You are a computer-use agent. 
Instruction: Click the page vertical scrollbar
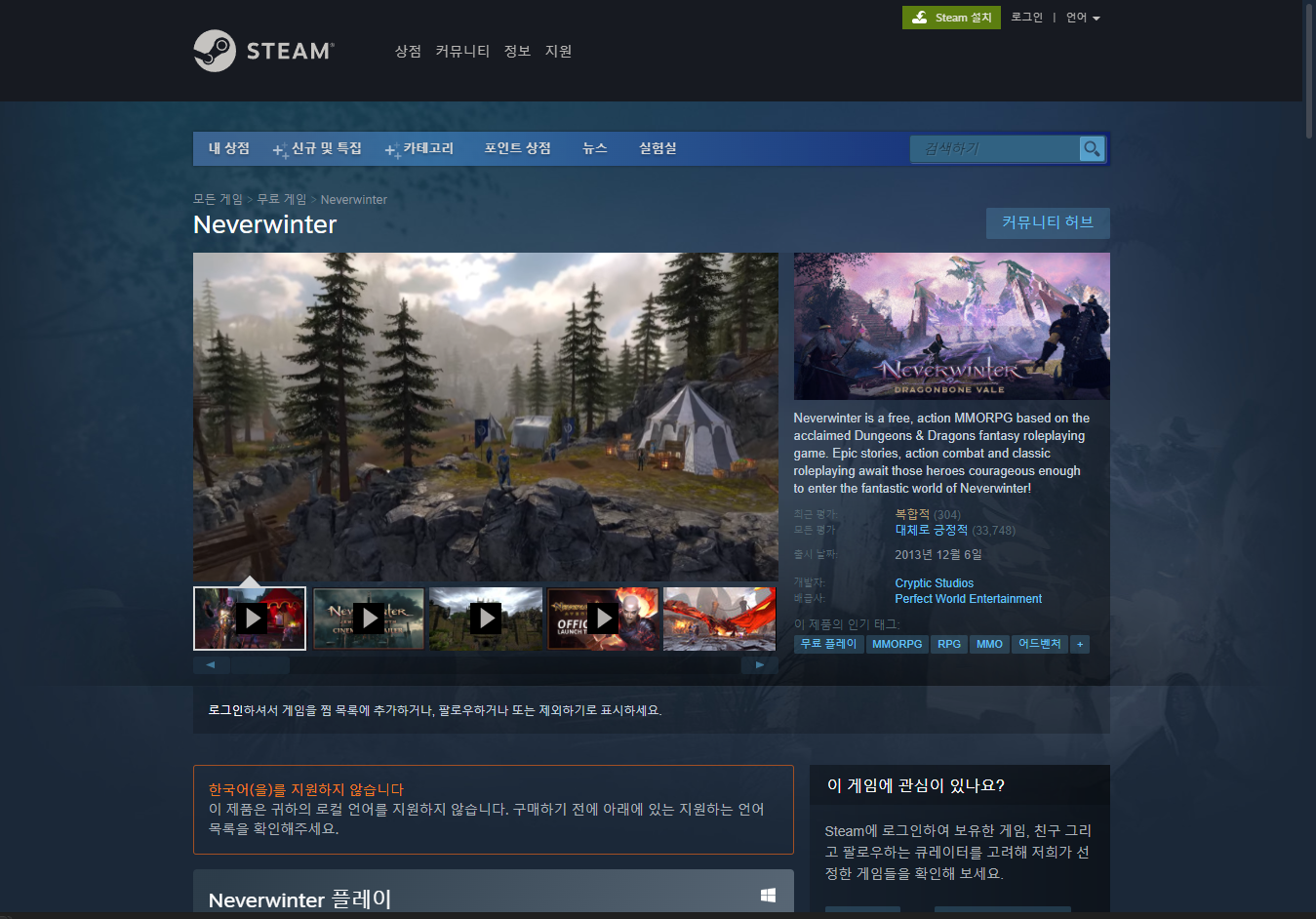point(1309,73)
